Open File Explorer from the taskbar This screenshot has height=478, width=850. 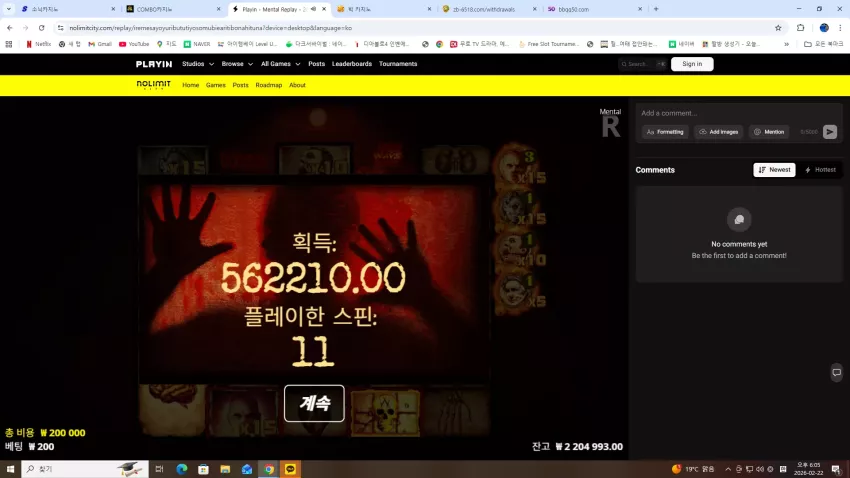click(x=225, y=469)
